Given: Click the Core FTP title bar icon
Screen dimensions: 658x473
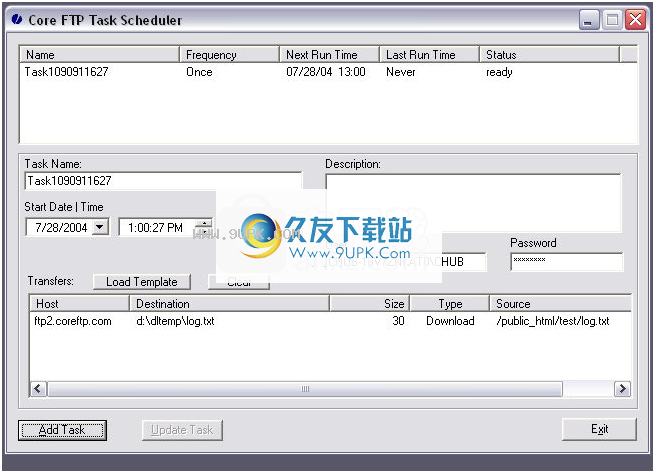Looking at the screenshot, I should tap(17, 19).
